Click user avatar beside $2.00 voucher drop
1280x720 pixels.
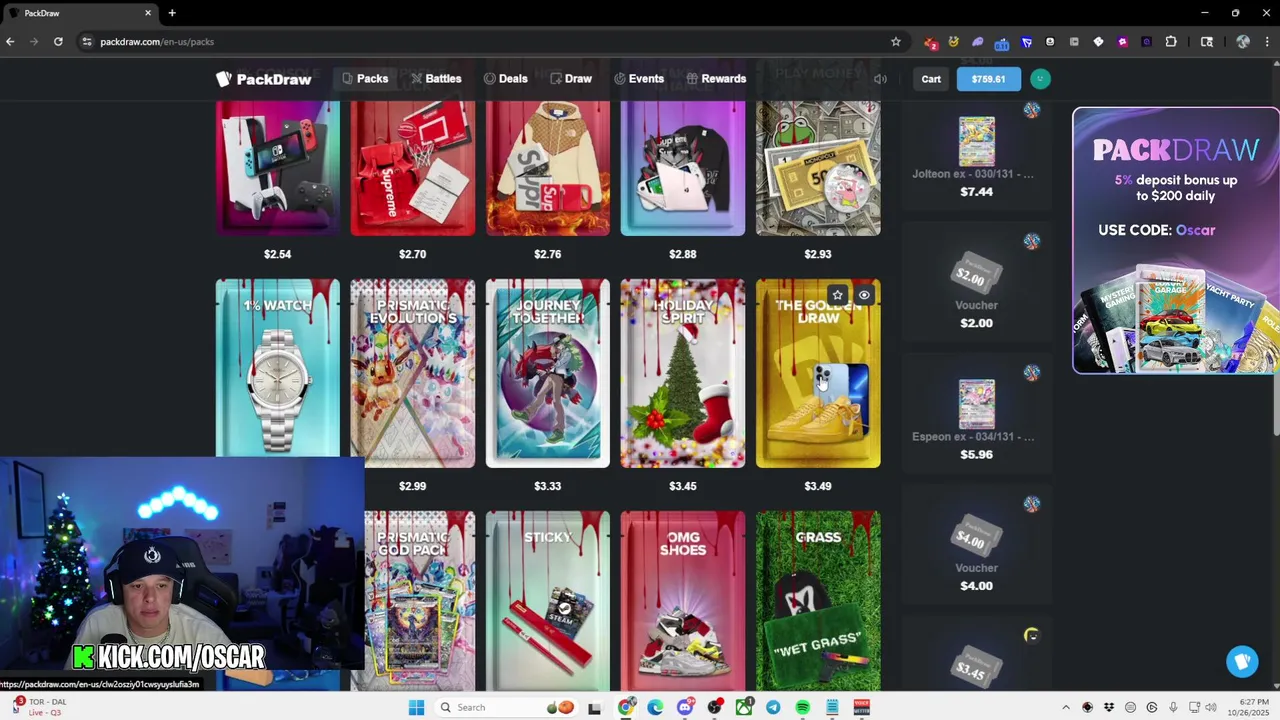coord(1031,241)
